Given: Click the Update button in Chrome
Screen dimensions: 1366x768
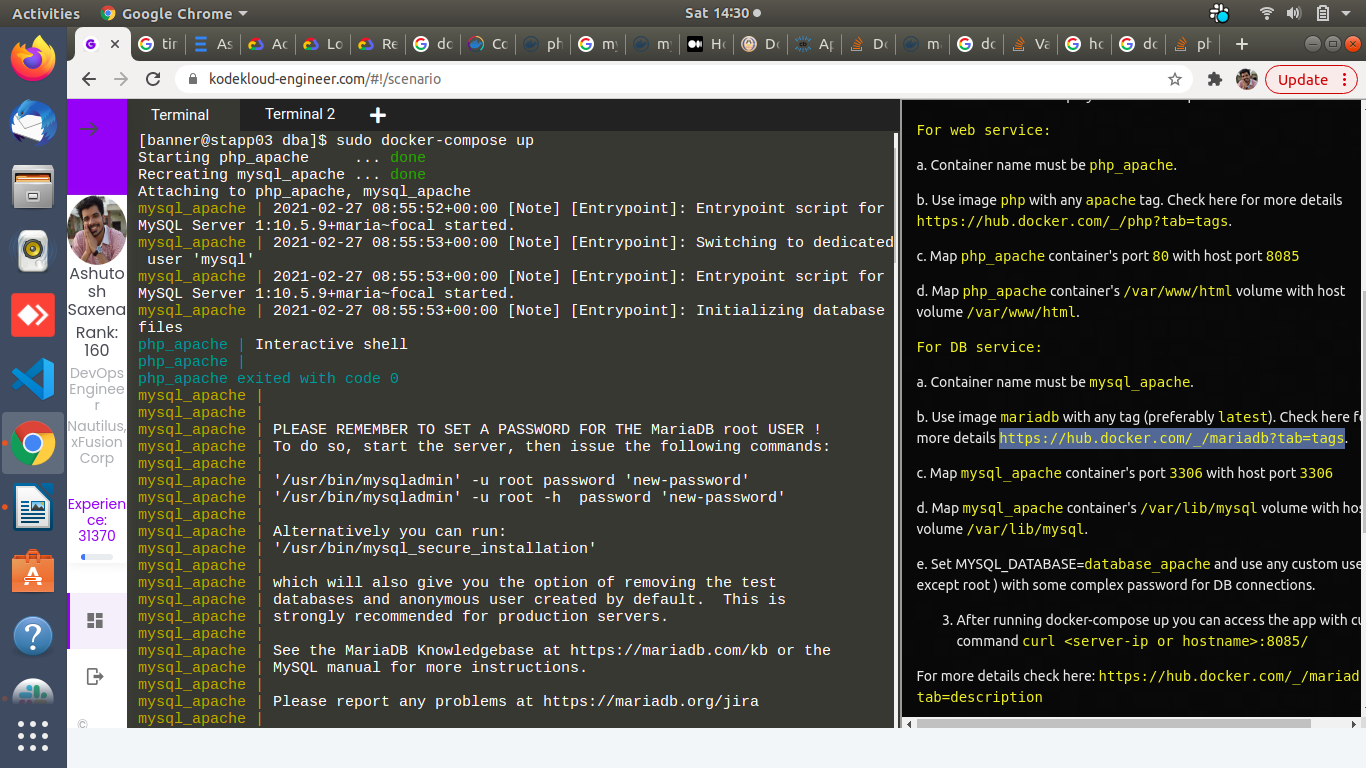Looking at the screenshot, I should click(x=1302, y=79).
